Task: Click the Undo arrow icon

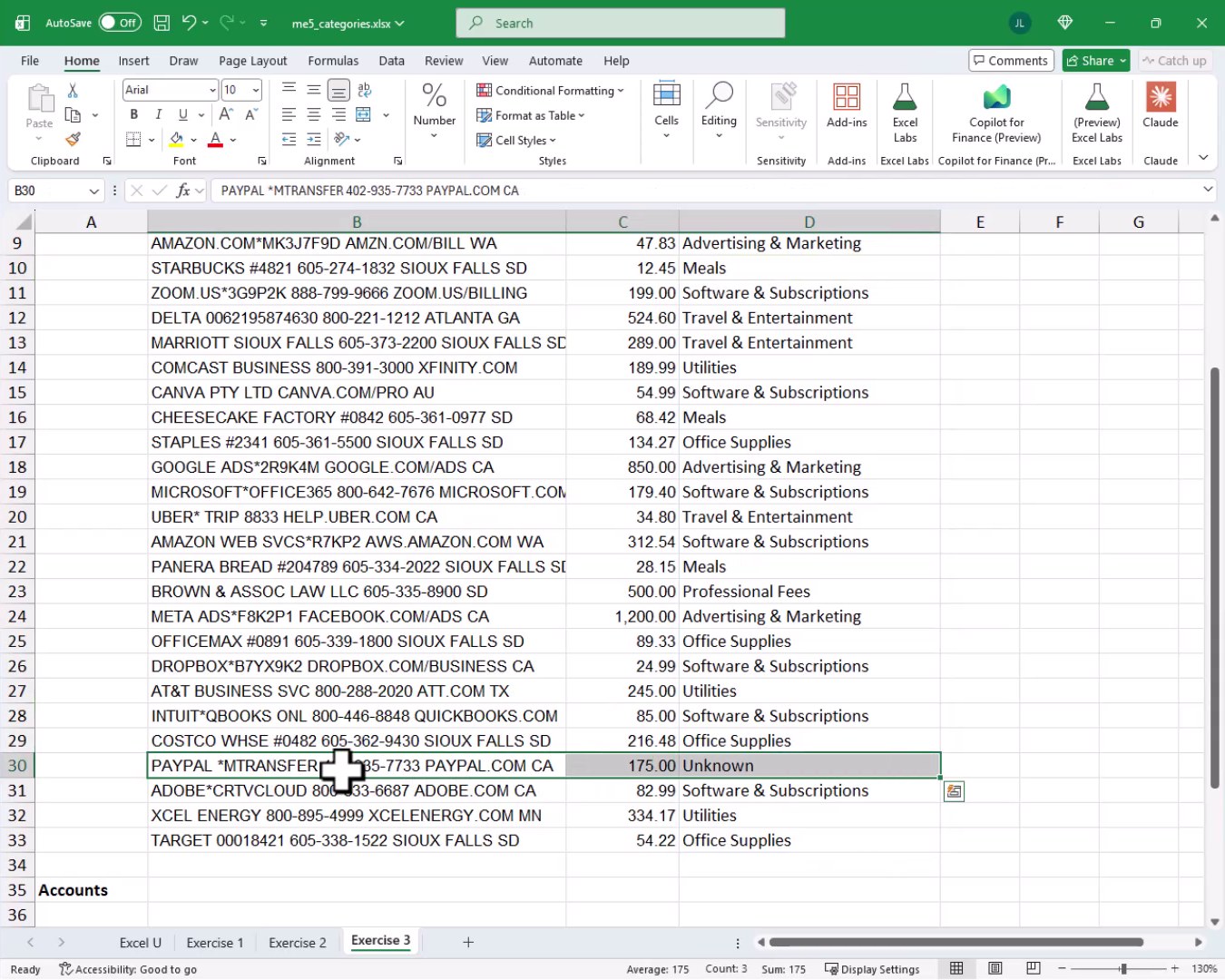Action: point(189,23)
